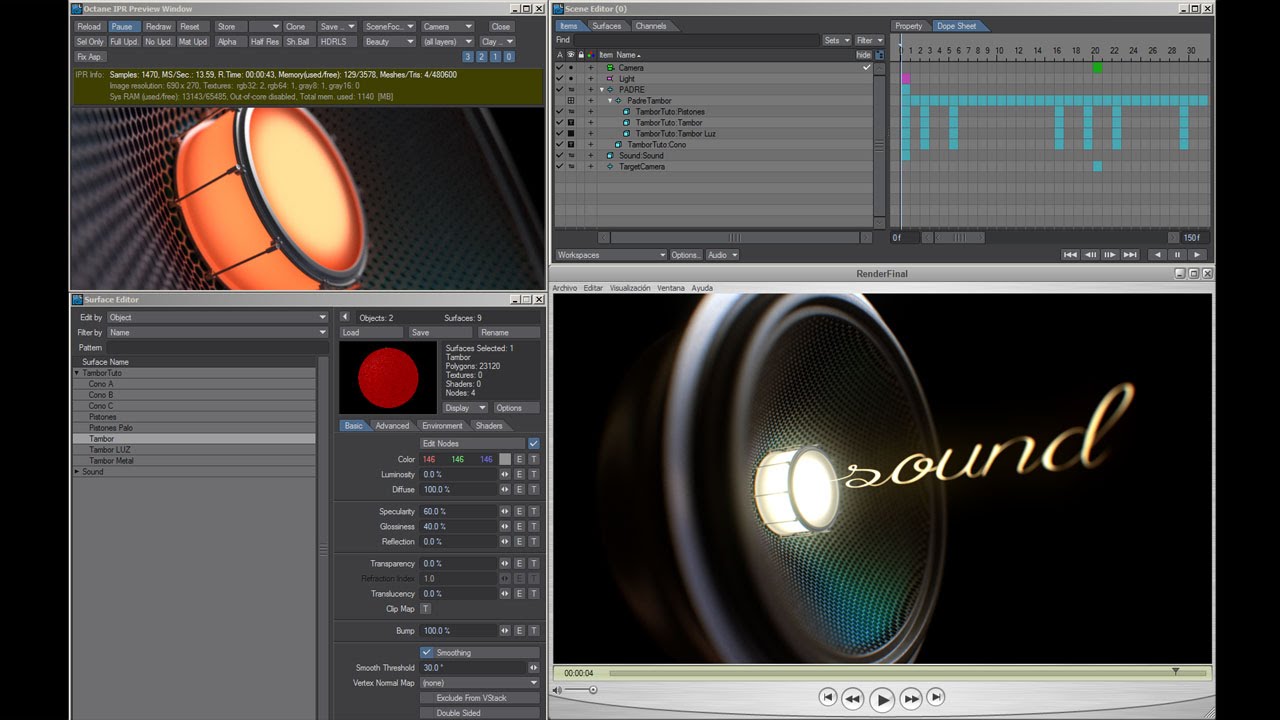The image size is (1280, 720).
Task: Click the Rename surface button
Action: pyautogui.click(x=508, y=332)
